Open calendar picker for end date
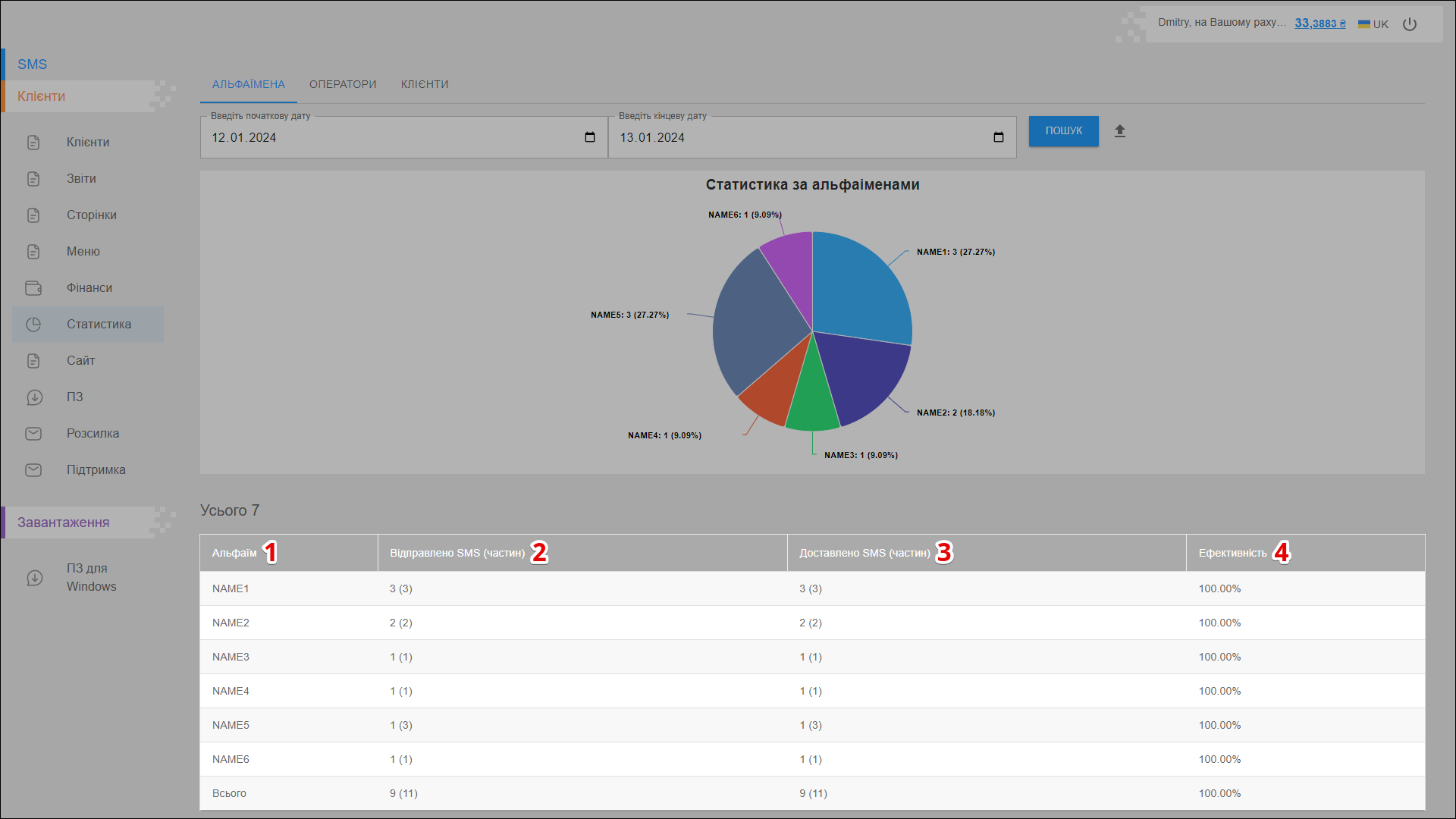The height and width of the screenshot is (819, 1456). pyautogui.click(x=998, y=137)
